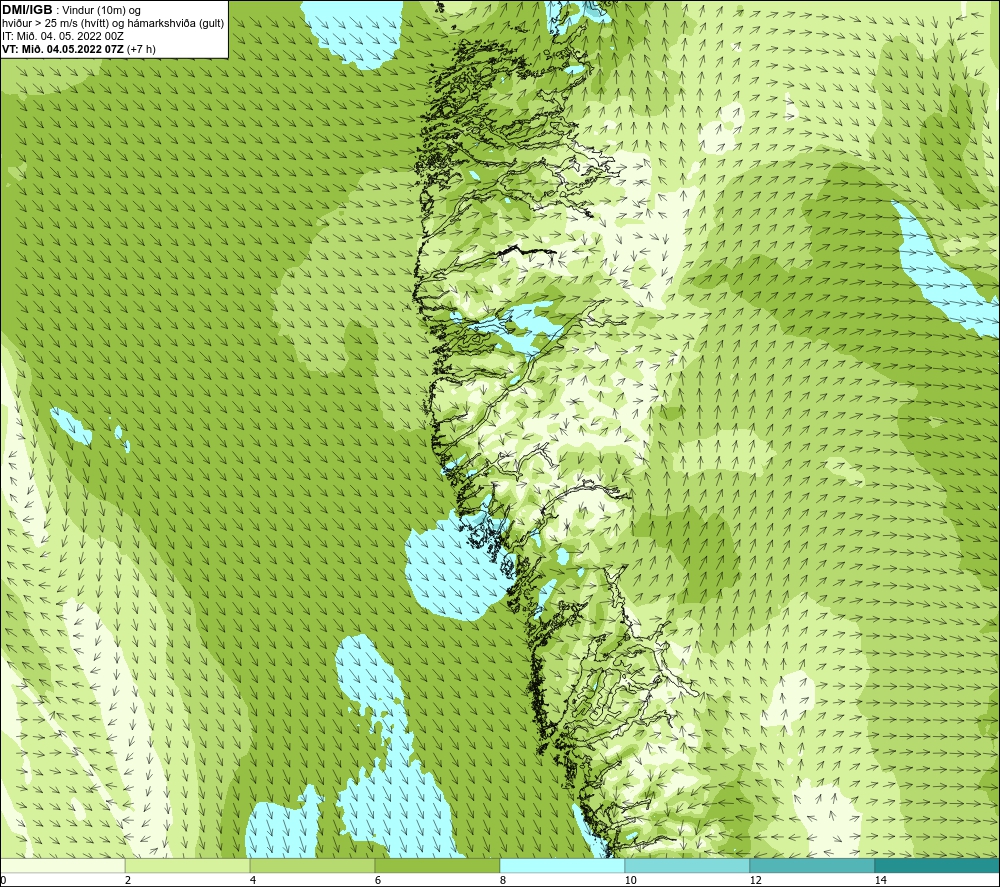Click the '(+7 h)' forecast offset text
The image size is (1000, 887).
(142, 49)
